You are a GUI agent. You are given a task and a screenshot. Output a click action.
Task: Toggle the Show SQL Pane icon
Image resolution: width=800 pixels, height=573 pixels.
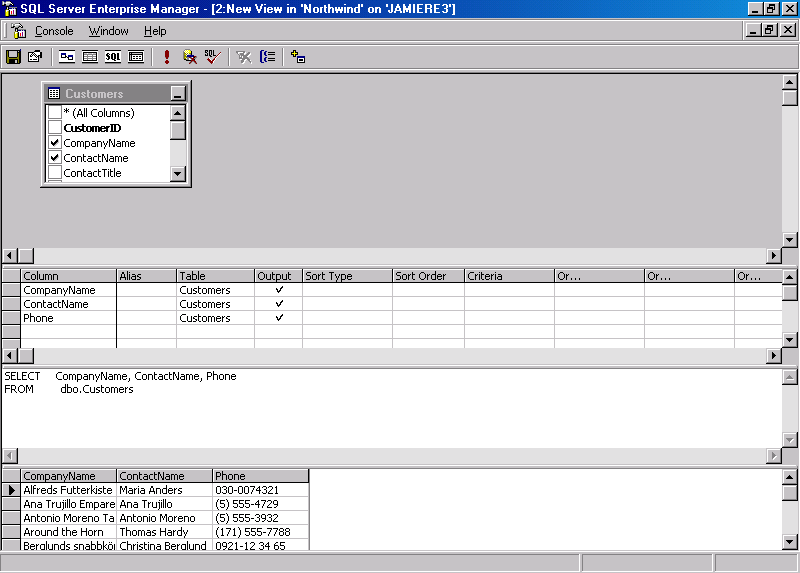[x=113, y=57]
